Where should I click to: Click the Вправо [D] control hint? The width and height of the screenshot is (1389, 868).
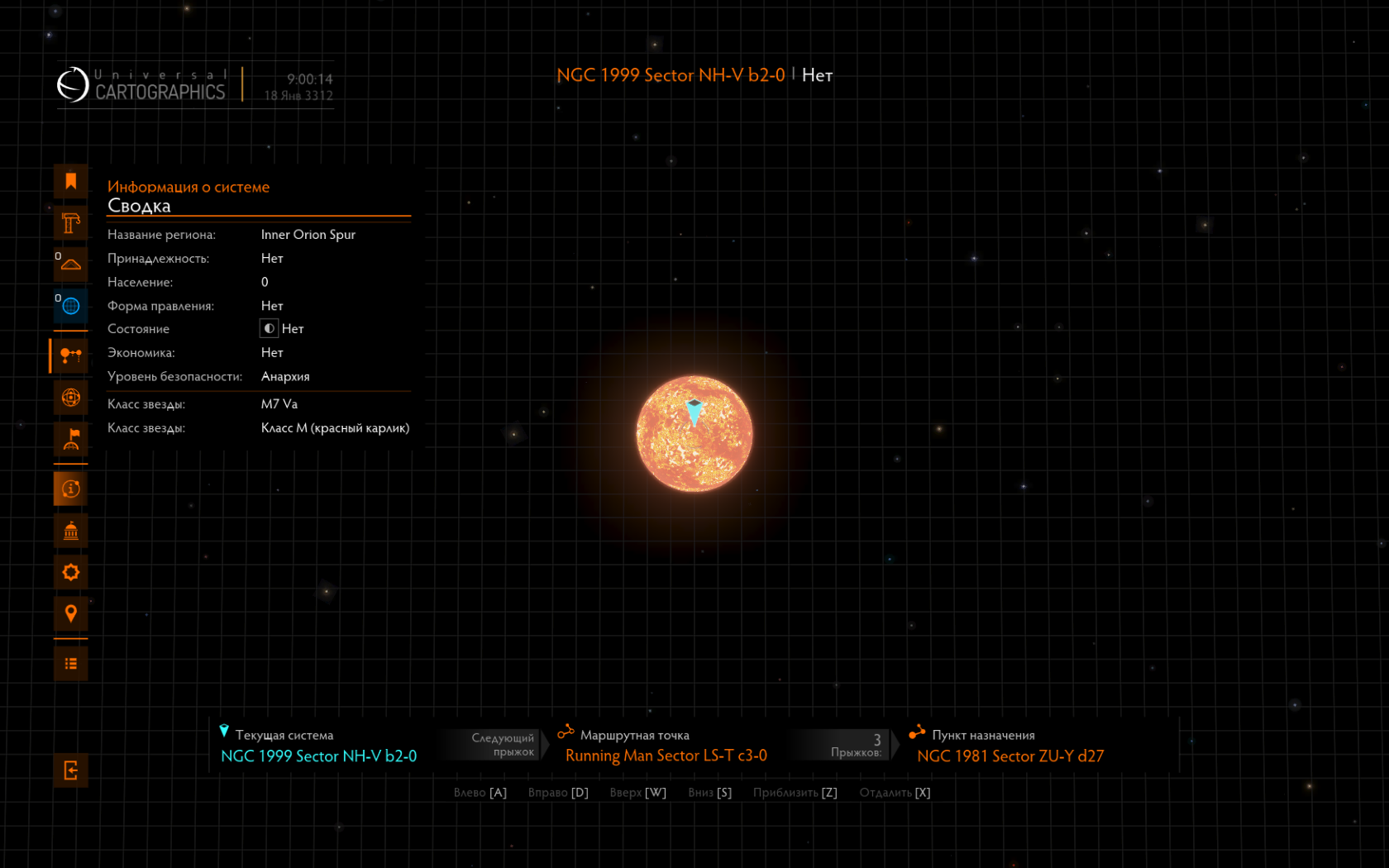(559, 793)
